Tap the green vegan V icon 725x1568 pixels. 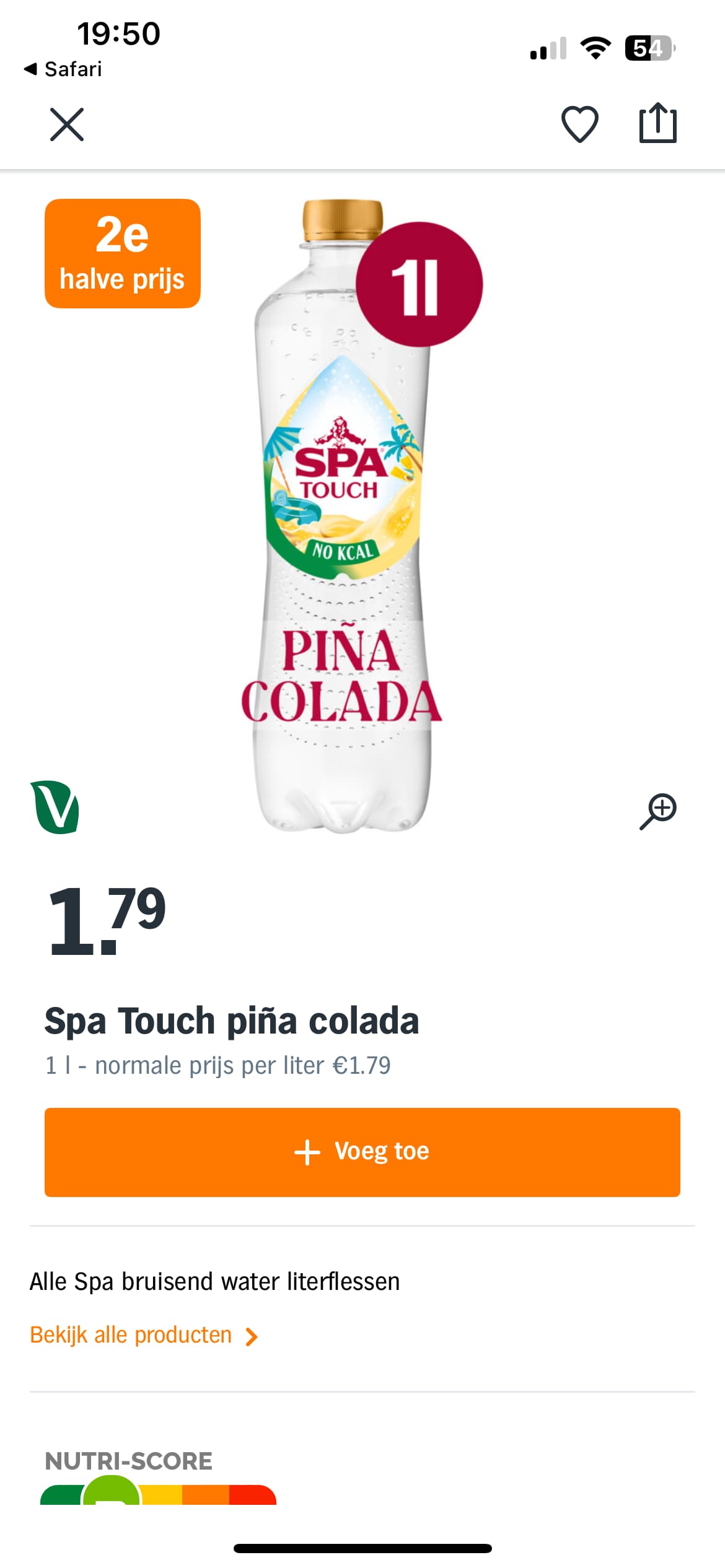55,807
